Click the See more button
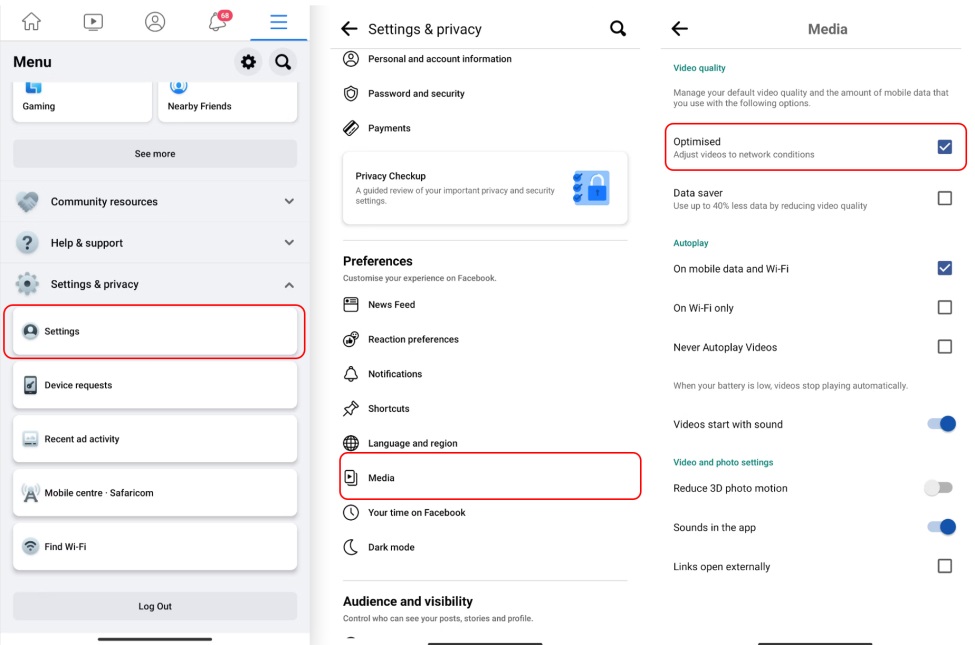The image size is (975, 645). tap(155, 154)
